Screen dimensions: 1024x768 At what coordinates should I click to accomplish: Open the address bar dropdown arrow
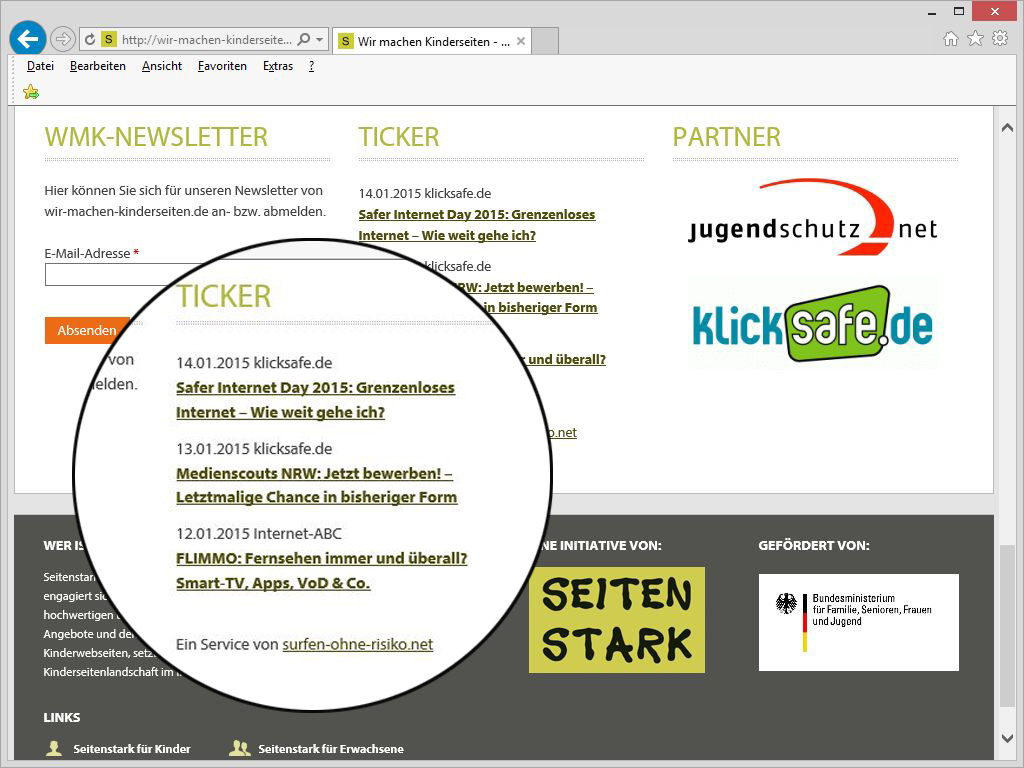click(x=319, y=40)
